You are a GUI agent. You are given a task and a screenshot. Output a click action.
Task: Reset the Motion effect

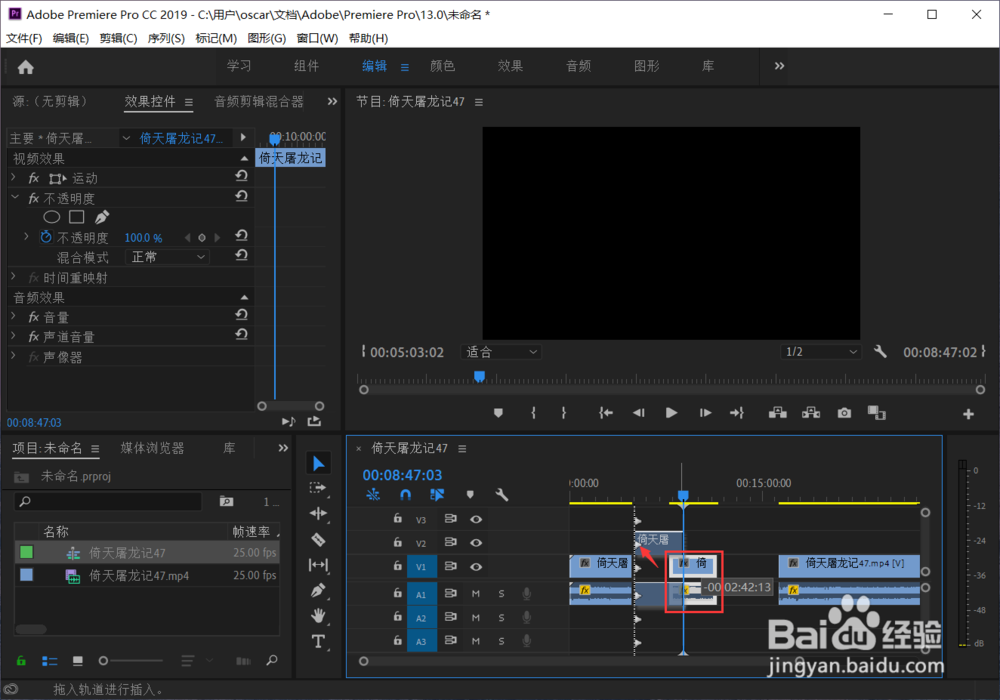[x=241, y=176]
